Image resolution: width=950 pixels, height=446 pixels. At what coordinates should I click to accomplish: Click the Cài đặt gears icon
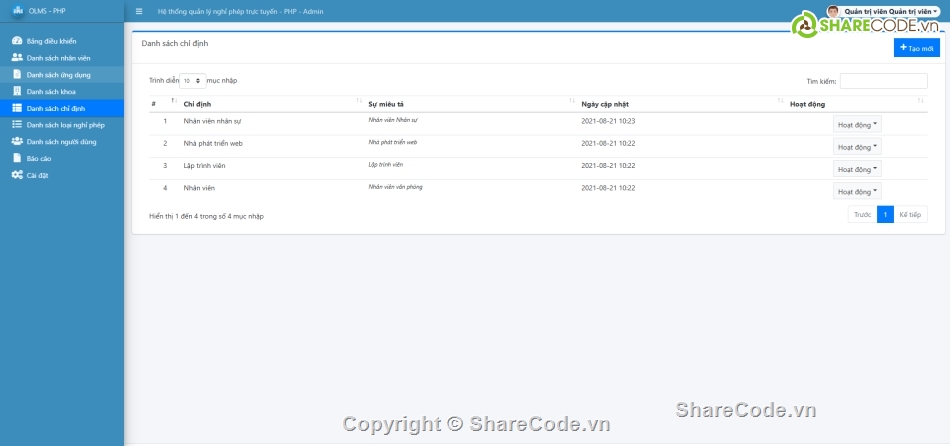[17, 175]
